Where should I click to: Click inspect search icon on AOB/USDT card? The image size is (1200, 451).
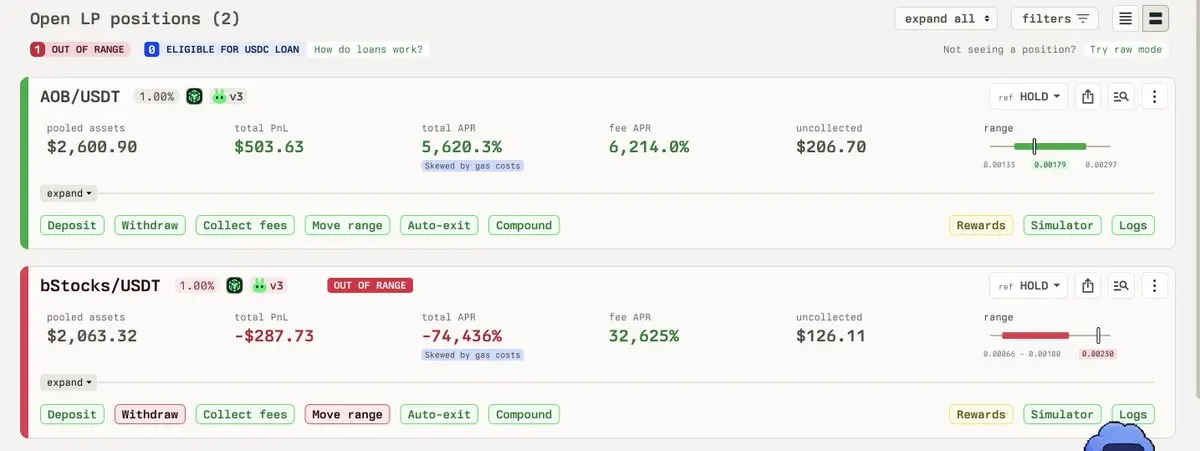click(x=1121, y=97)
